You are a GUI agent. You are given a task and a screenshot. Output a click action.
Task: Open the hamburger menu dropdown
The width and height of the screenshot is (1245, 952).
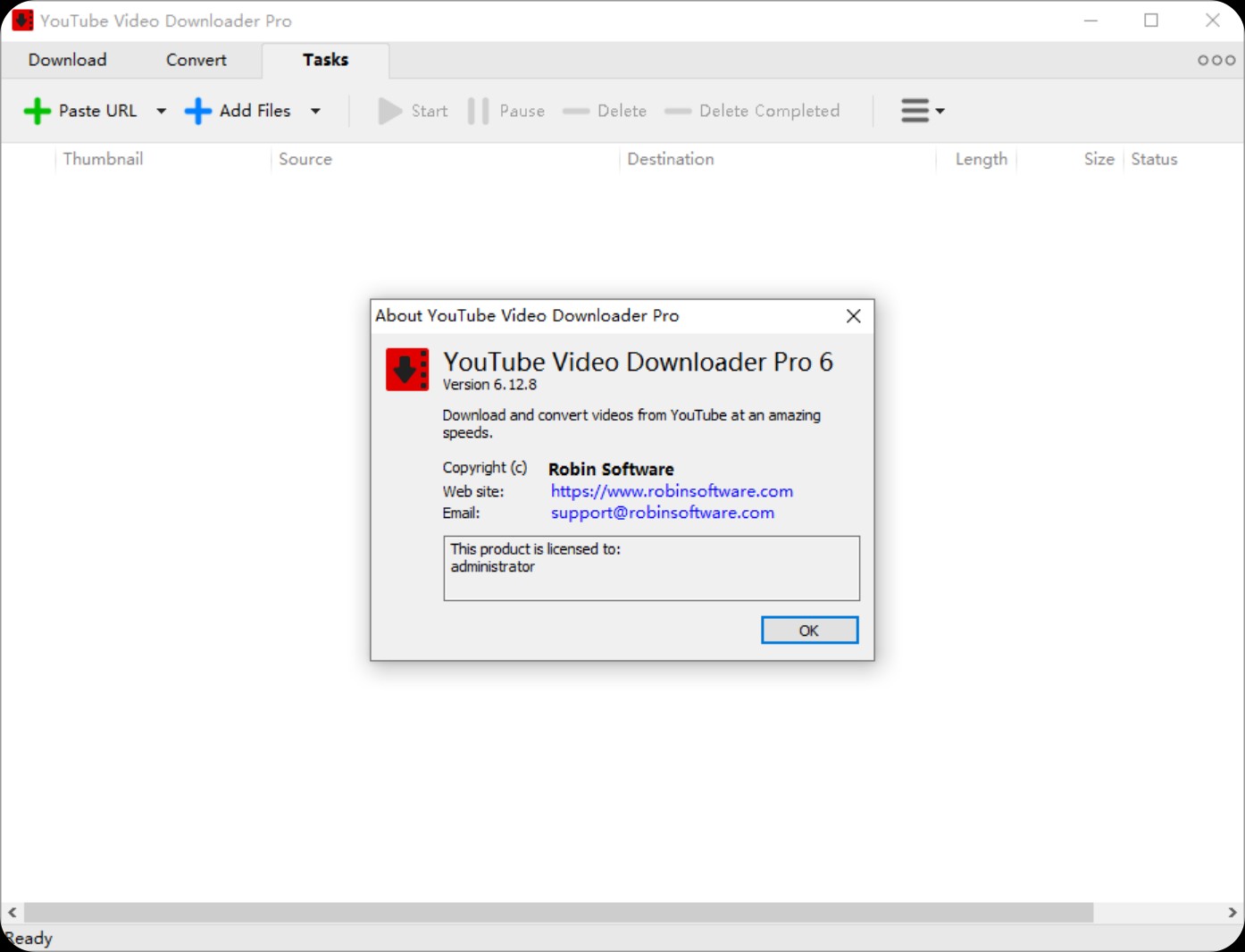(923, 111)
